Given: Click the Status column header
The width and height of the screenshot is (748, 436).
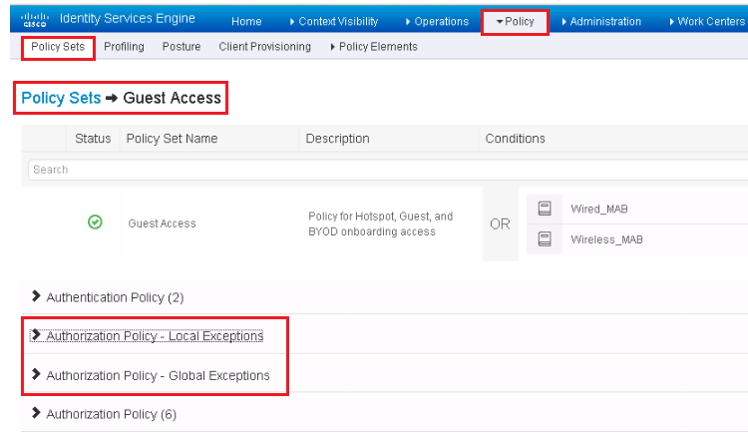Looking at the screenshot, I should pyautogui.click(x=93, y=138).
